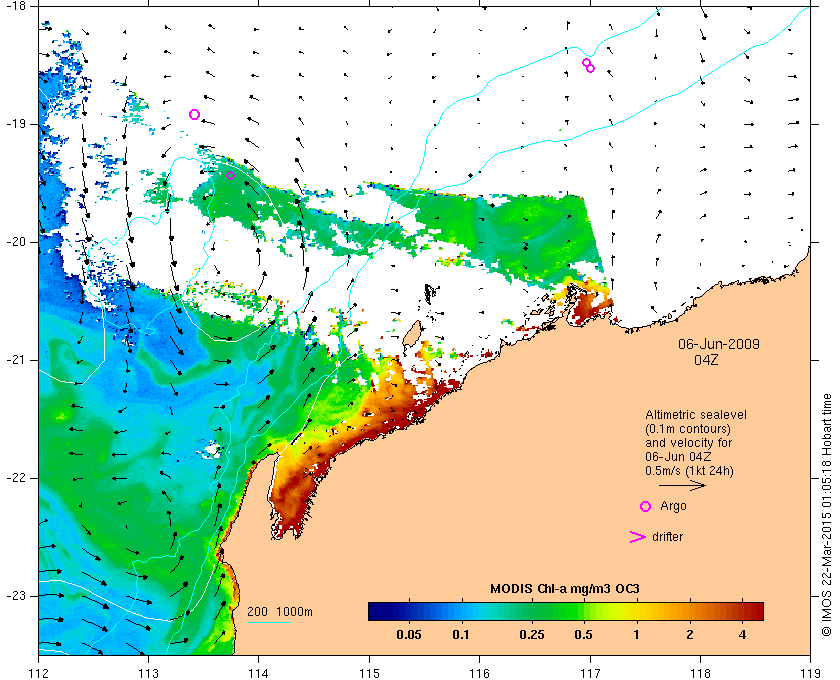Click the longitude axis label '113'
The width and height of the screenshot is (840, 680).
click(x=148, y=673)
